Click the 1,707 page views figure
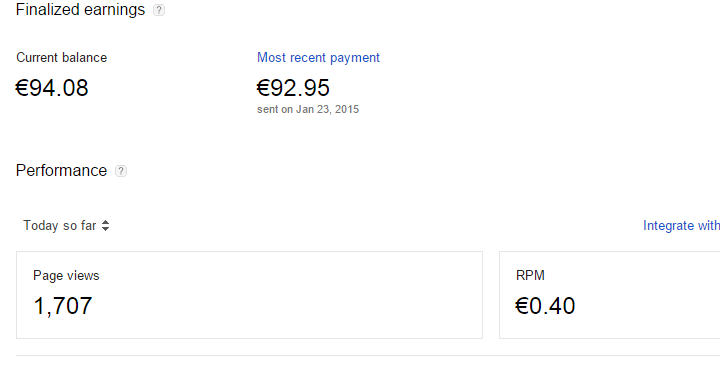Viewport: 720px width, 372px height. (x=63, y=306)
